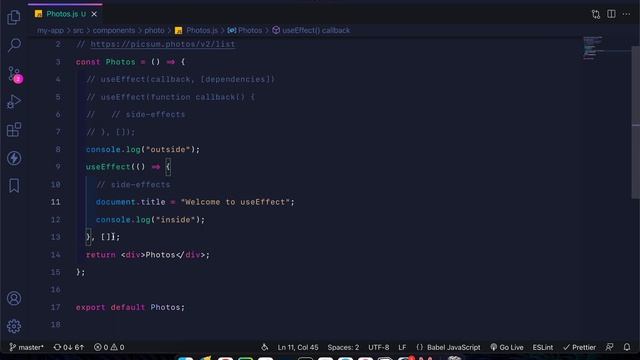Click the // side-effects comment on line 10
The width and height of the screenshot is (640, 360).
pos(133,184)
